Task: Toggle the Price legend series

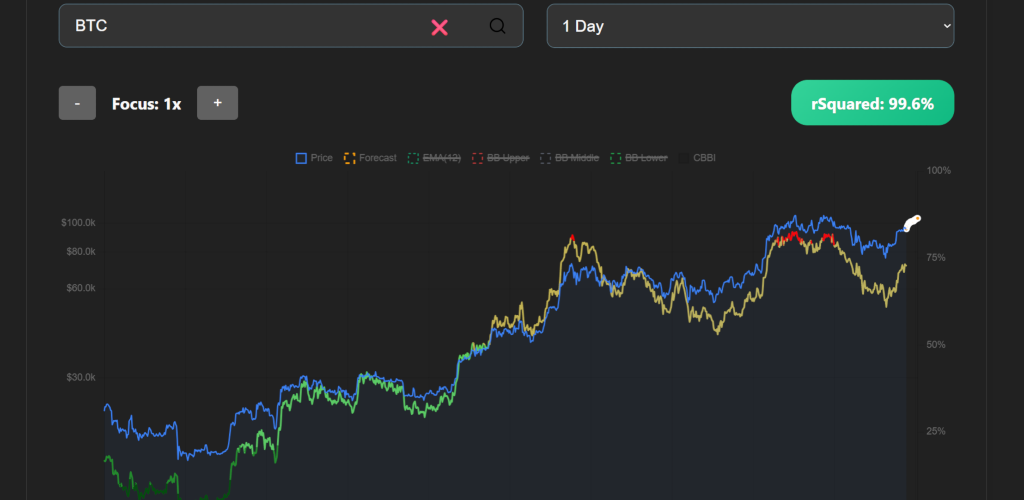Action: tap(314, 158)
